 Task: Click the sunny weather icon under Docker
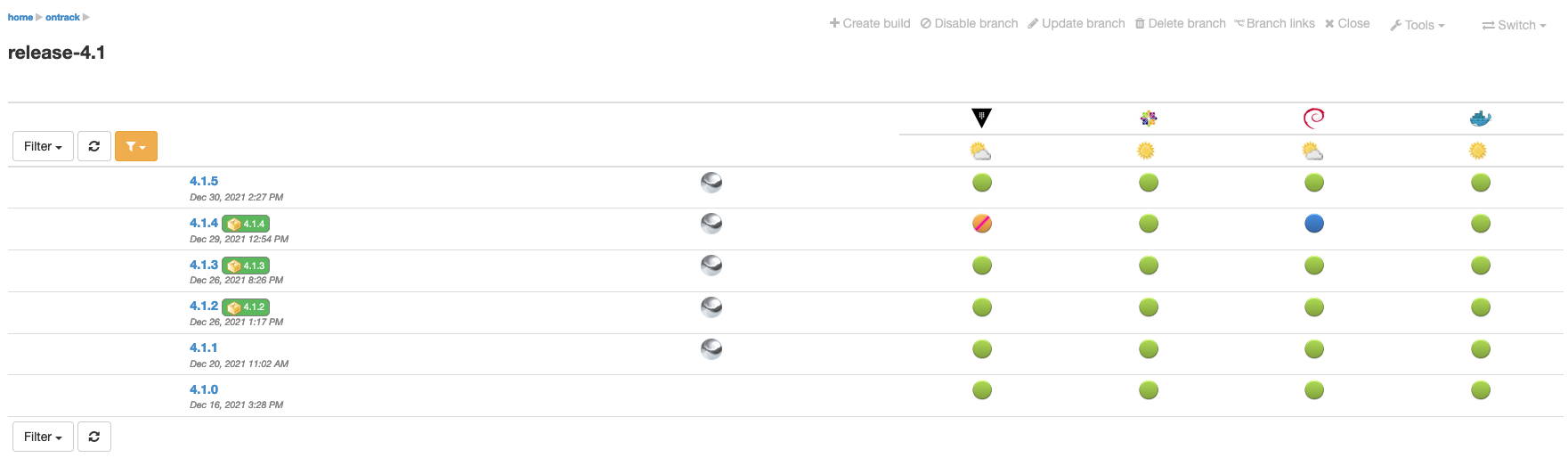1478,151
